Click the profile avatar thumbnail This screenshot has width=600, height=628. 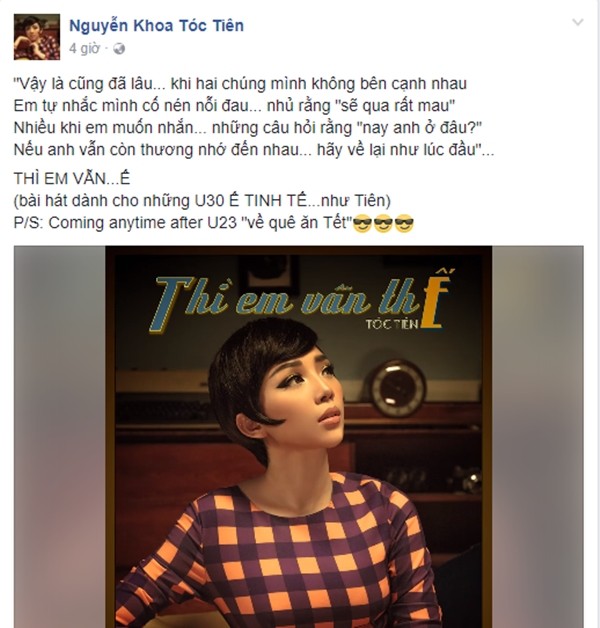pos(37,37)
